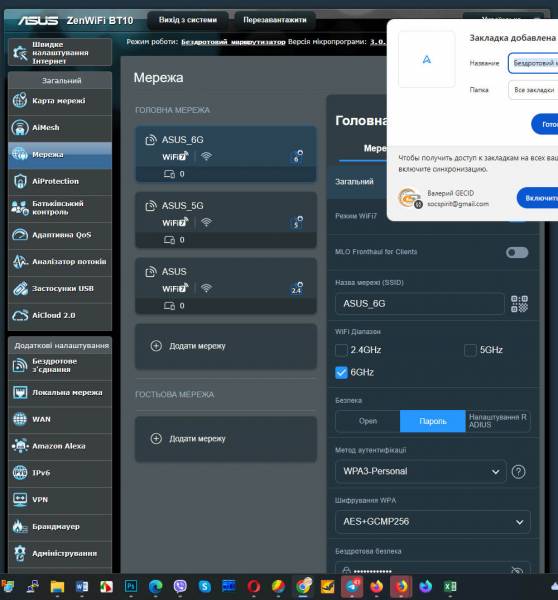Select the ASUS 2.4GHz network card
Viewport: 558px width, 600px height.
(226, 286)
